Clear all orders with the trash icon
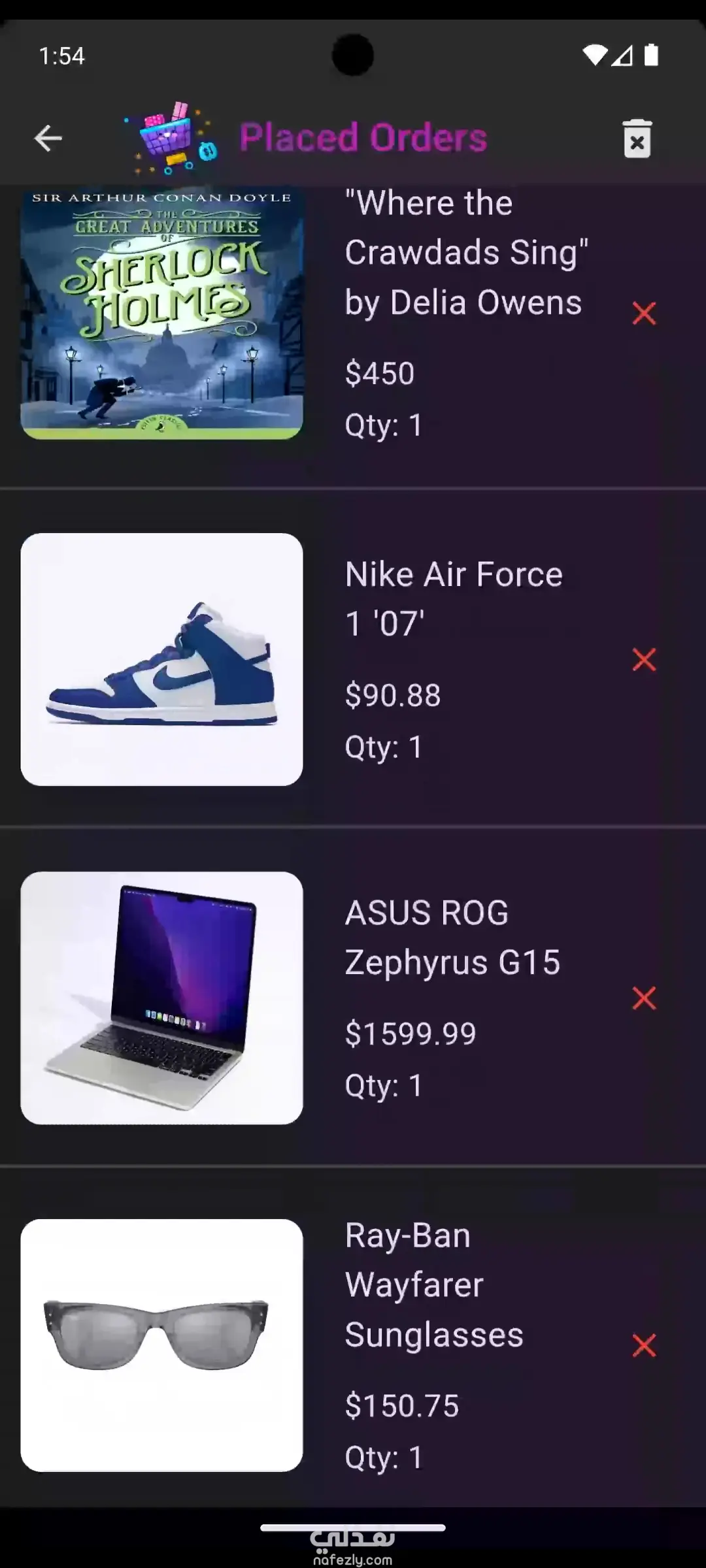This screenshot has width=706, height=1568. tap(637, 139)
